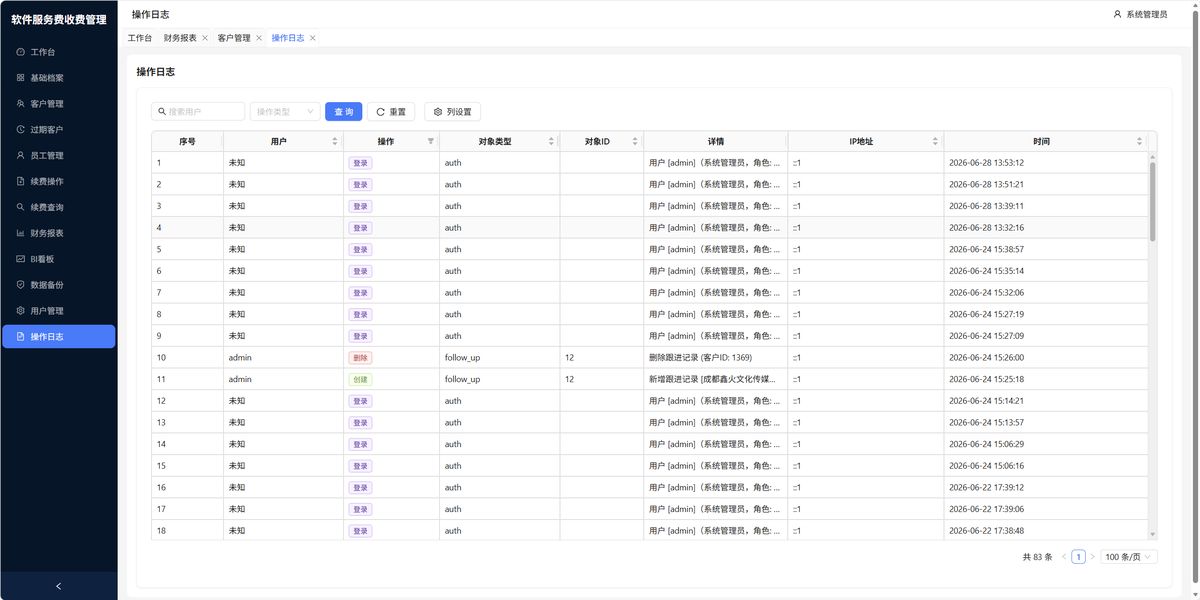Click the table vertical scrollbar

tap(1152, 200)
